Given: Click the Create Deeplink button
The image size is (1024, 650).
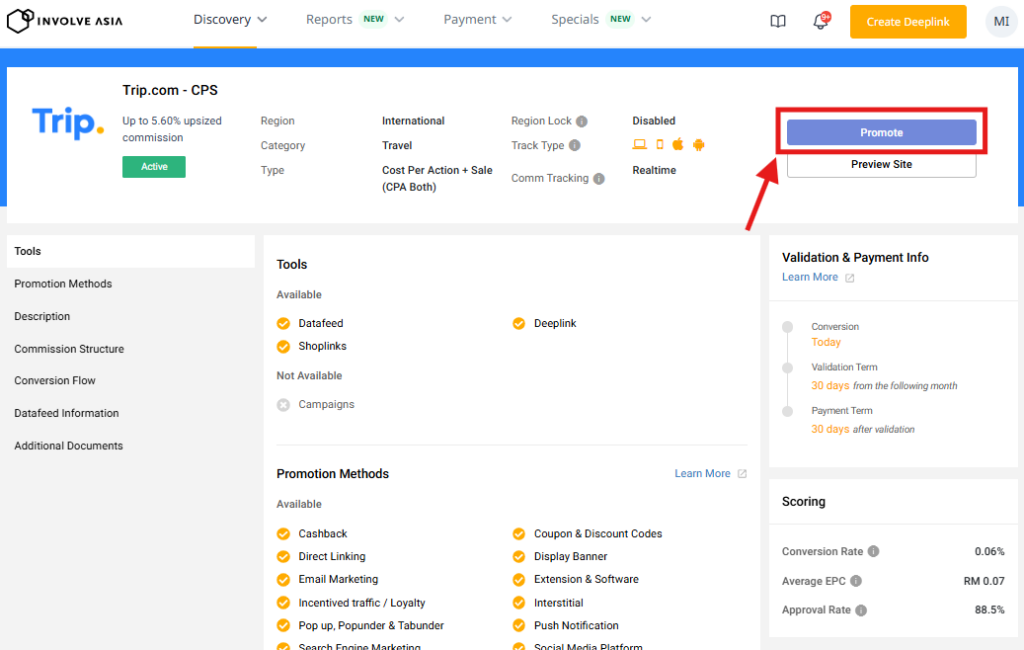Looking at the screenshot, I should pyautogui.click(x=908, y=22).
